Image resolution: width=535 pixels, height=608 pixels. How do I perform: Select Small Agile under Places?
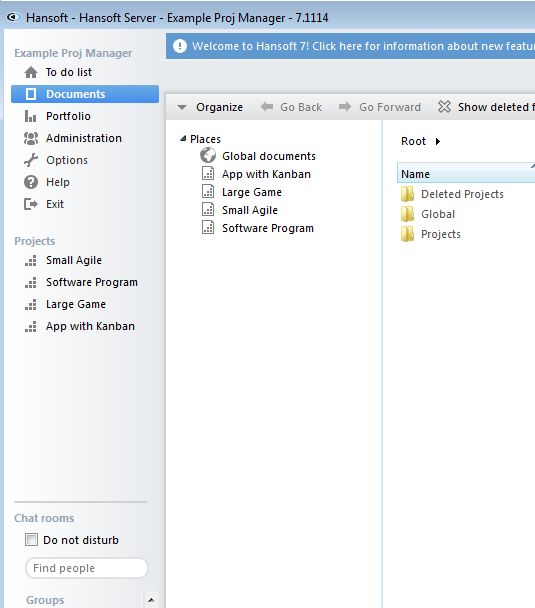tap(250, 210)
